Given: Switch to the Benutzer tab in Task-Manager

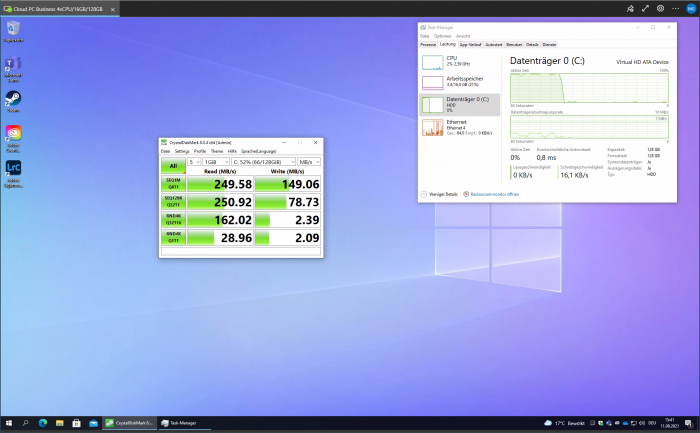Looking at the screenshot, I should [x=514, y=45].
